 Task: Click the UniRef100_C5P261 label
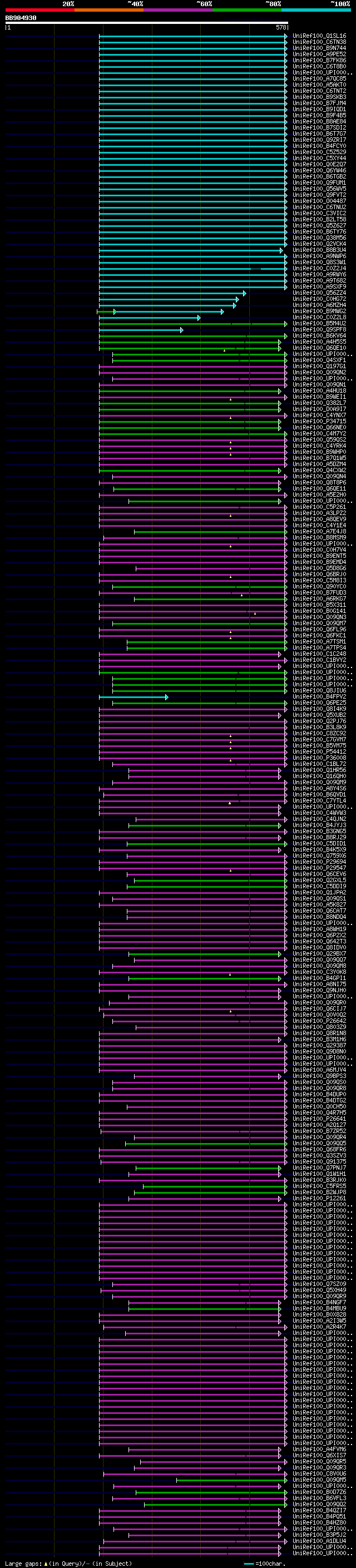(x=319, y=507)
